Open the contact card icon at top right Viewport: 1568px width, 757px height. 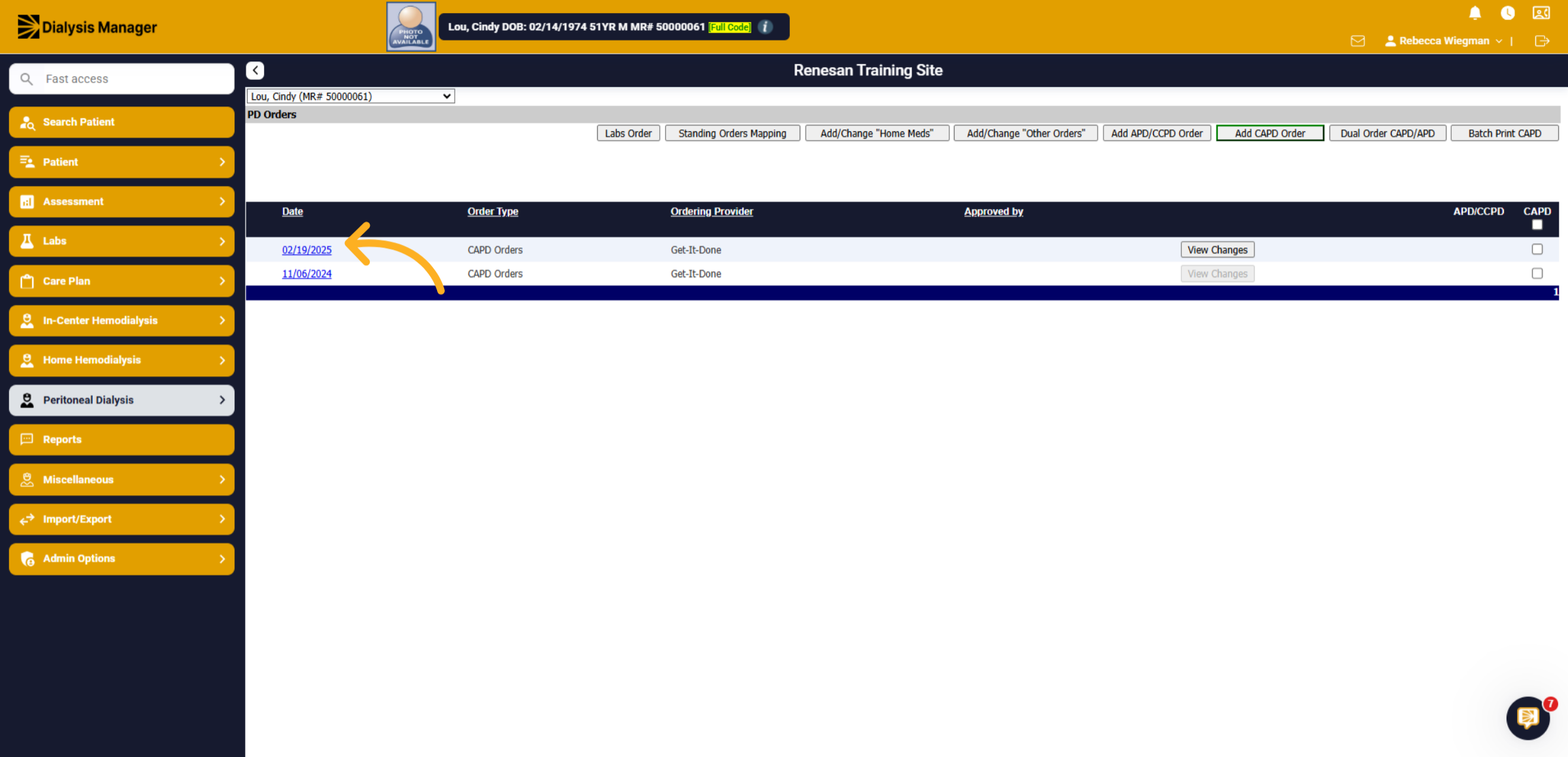(1541, 13)
